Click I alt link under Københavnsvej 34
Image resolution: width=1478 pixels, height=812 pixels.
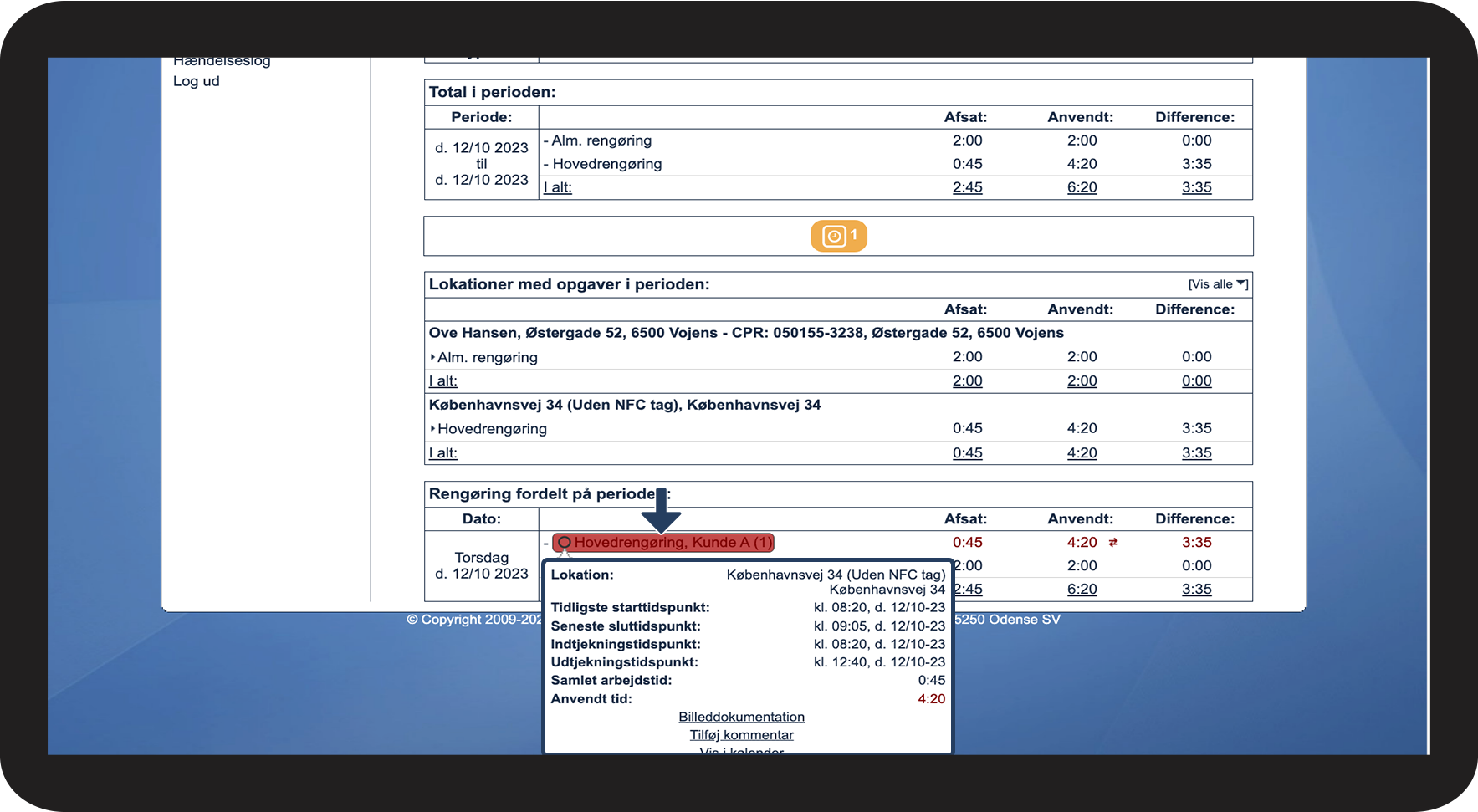tap(443, 452)
